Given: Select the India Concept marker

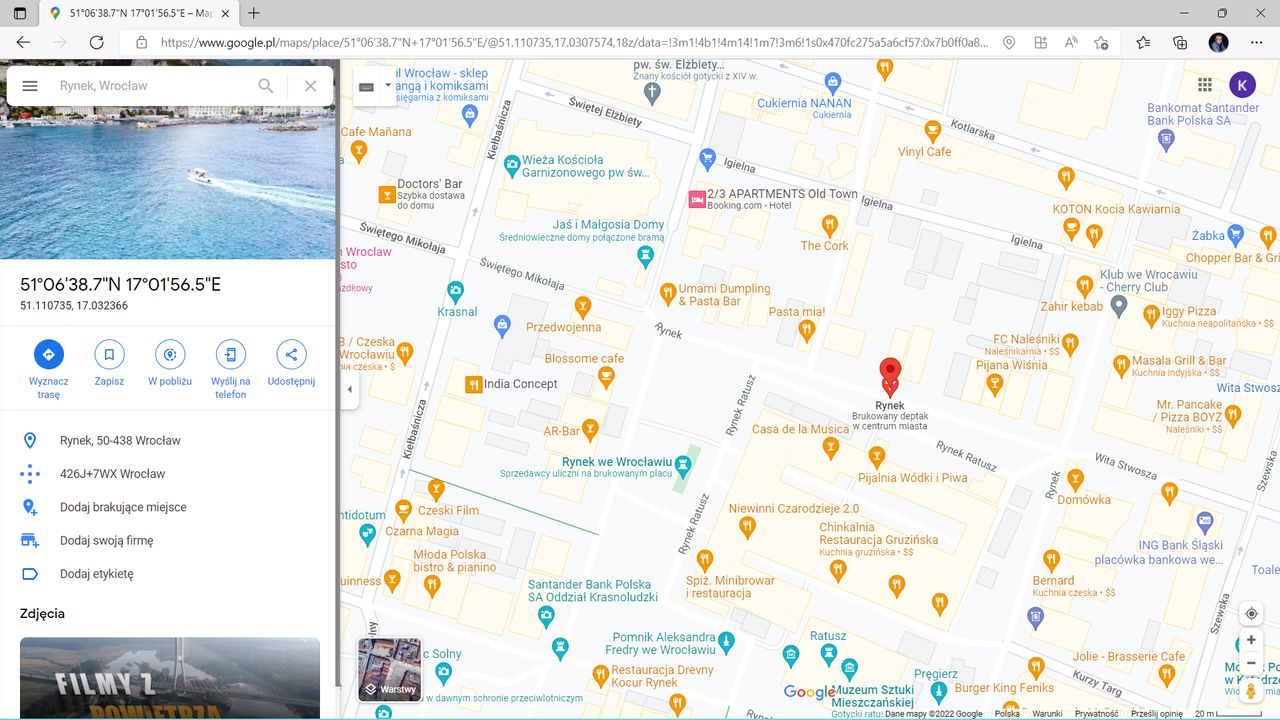Looking at the screenshot, I should [474, 384].
